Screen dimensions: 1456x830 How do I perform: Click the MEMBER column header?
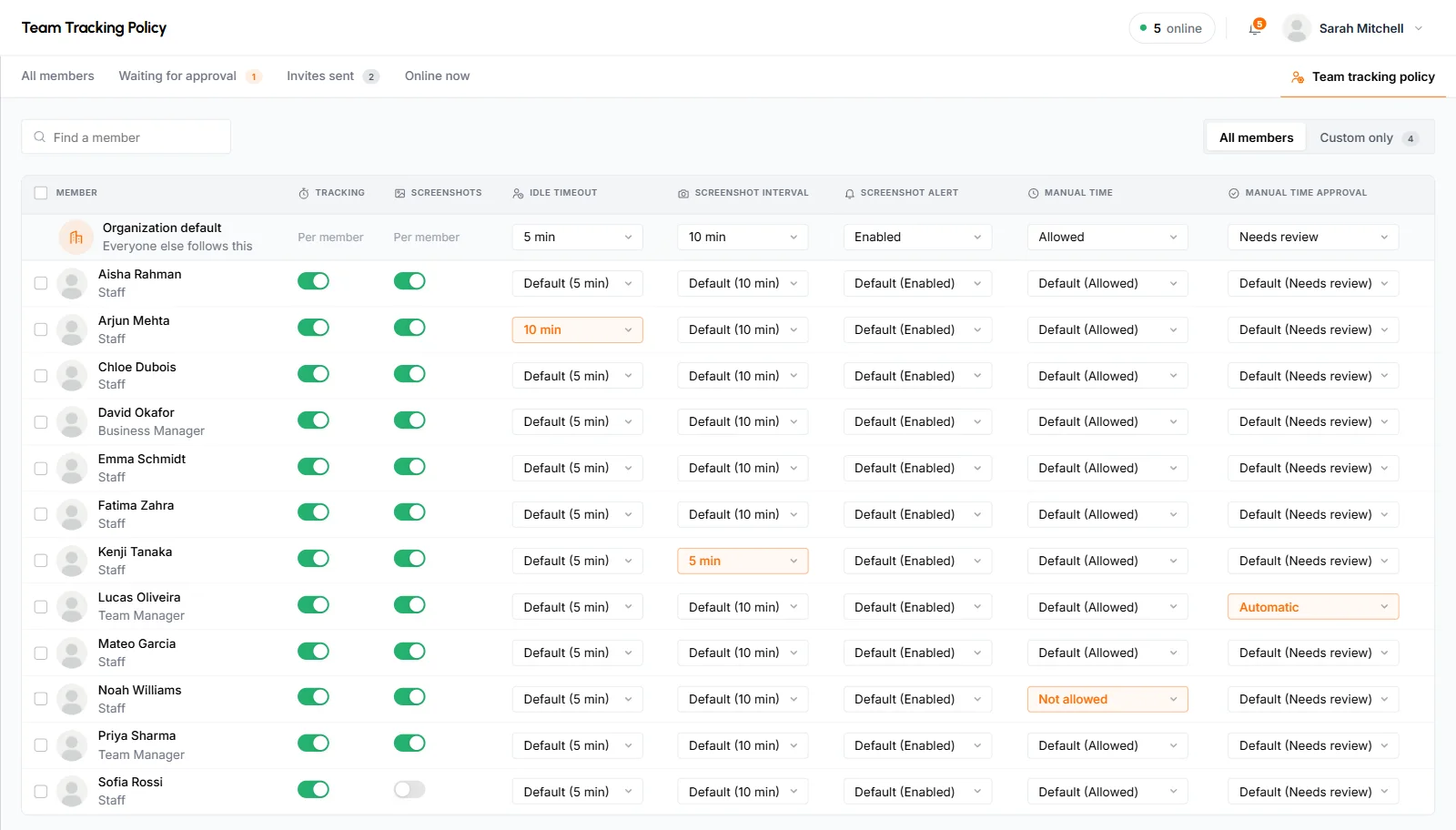76,193
